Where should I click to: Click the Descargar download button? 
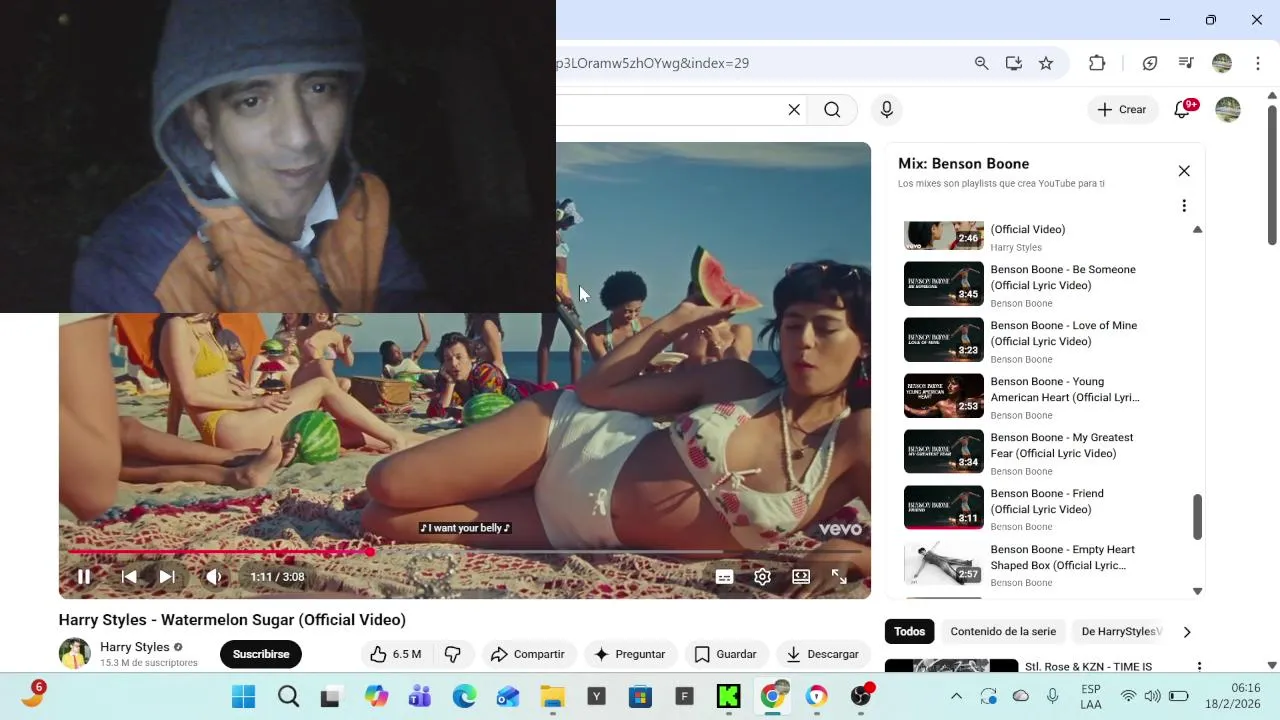pyautogui.click(x=823, y=654)
